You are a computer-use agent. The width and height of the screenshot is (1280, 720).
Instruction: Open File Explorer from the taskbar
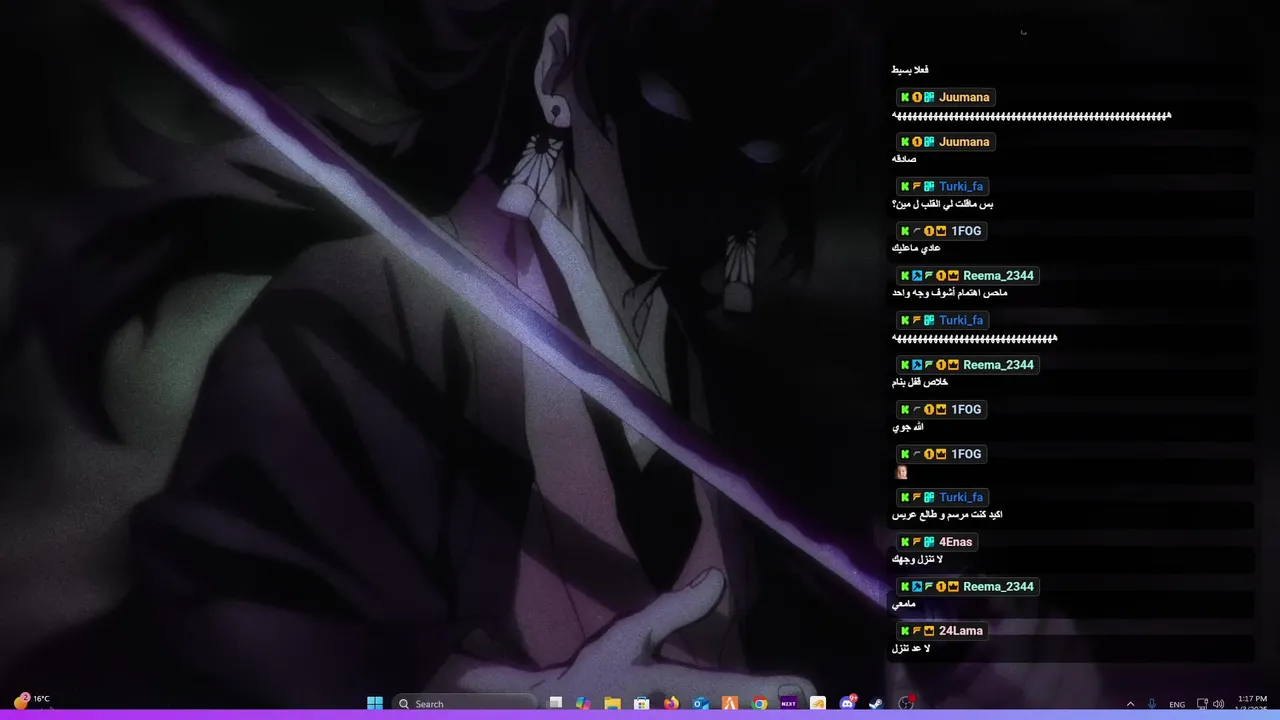613,703
